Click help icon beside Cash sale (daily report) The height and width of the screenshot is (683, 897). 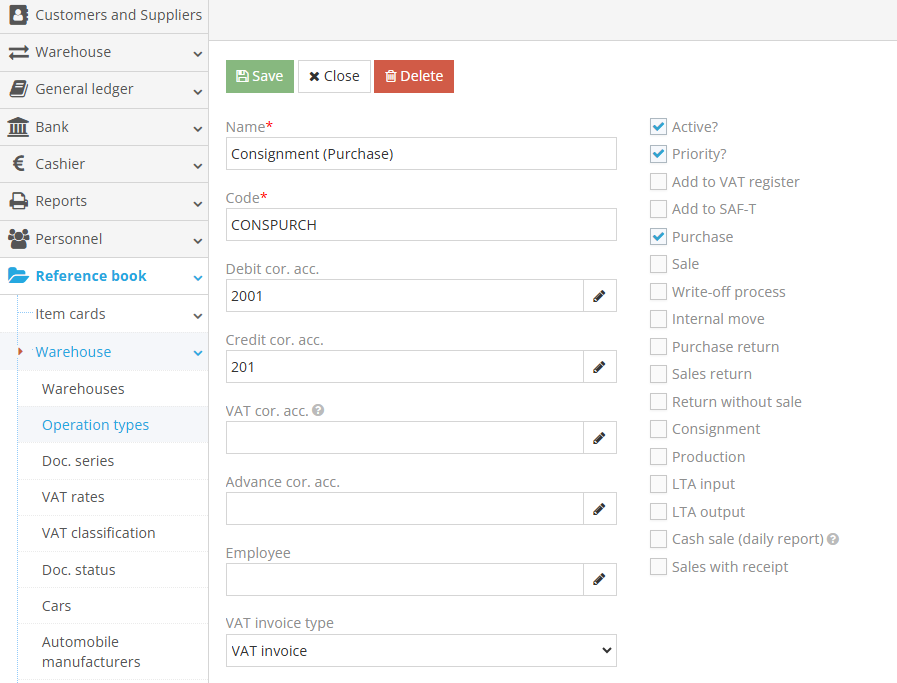coord(833,539)
